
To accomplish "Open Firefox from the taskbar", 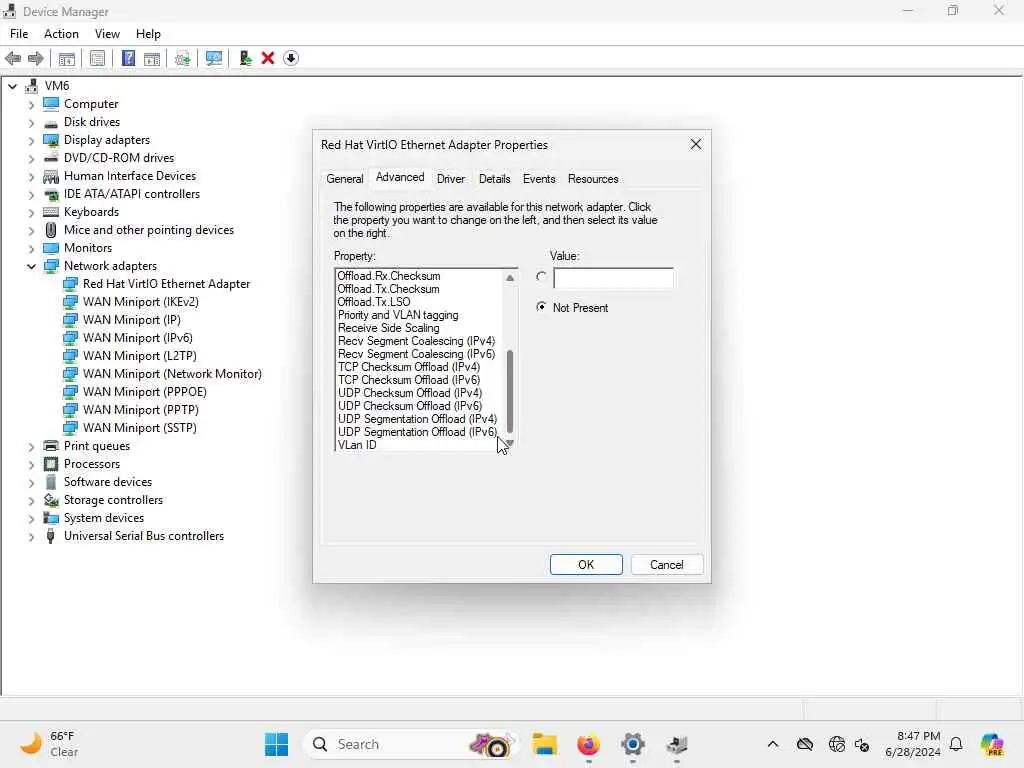I will pos(588,744).
